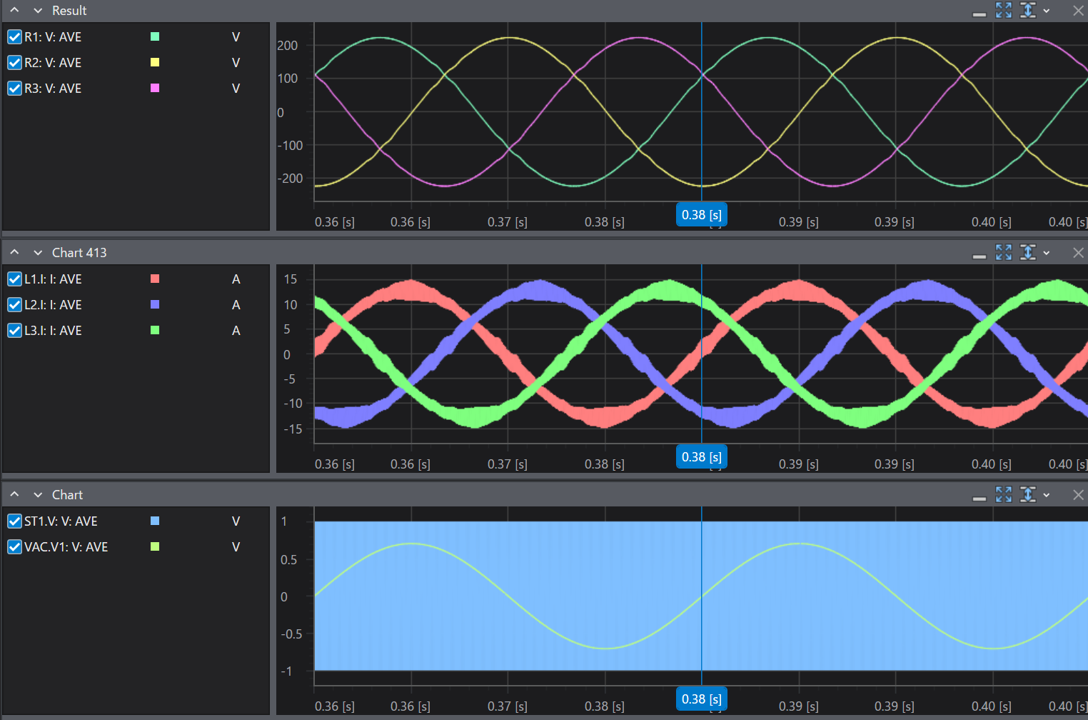Move Chart 413 panel up with arrow
The width and height of the screenshot is (1088, 720).
coord(15,253)
